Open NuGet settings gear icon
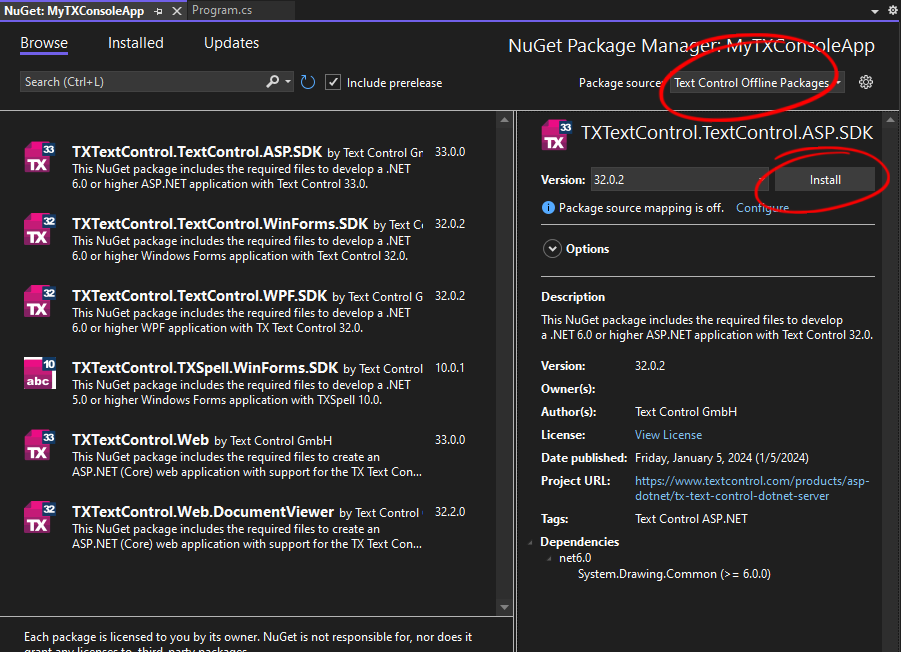Screen dimensions: 901x652 (866, 82)
